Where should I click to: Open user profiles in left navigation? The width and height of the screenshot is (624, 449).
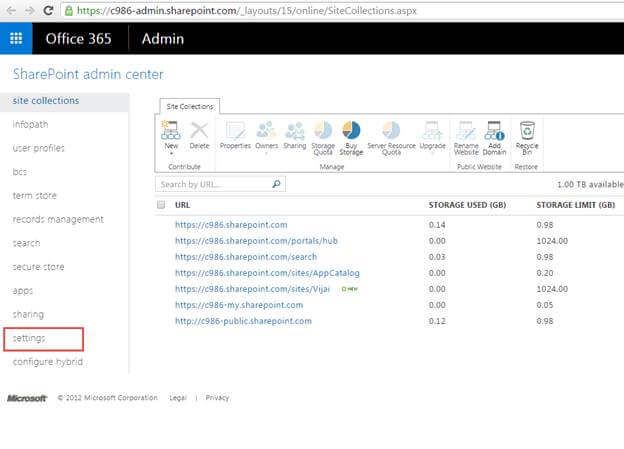[39, 148]
